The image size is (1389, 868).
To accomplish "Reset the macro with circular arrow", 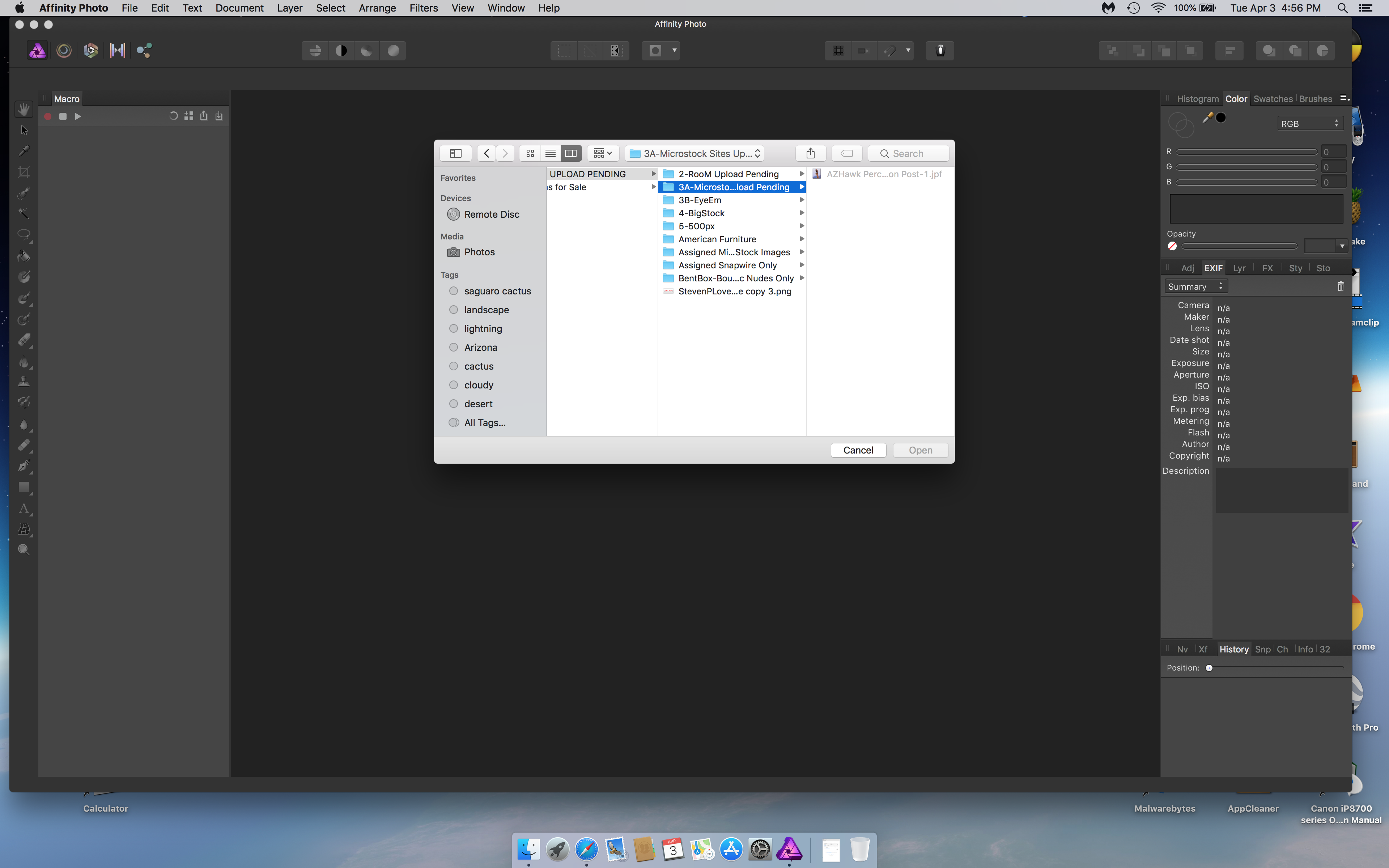I will (x=173, y=116).
